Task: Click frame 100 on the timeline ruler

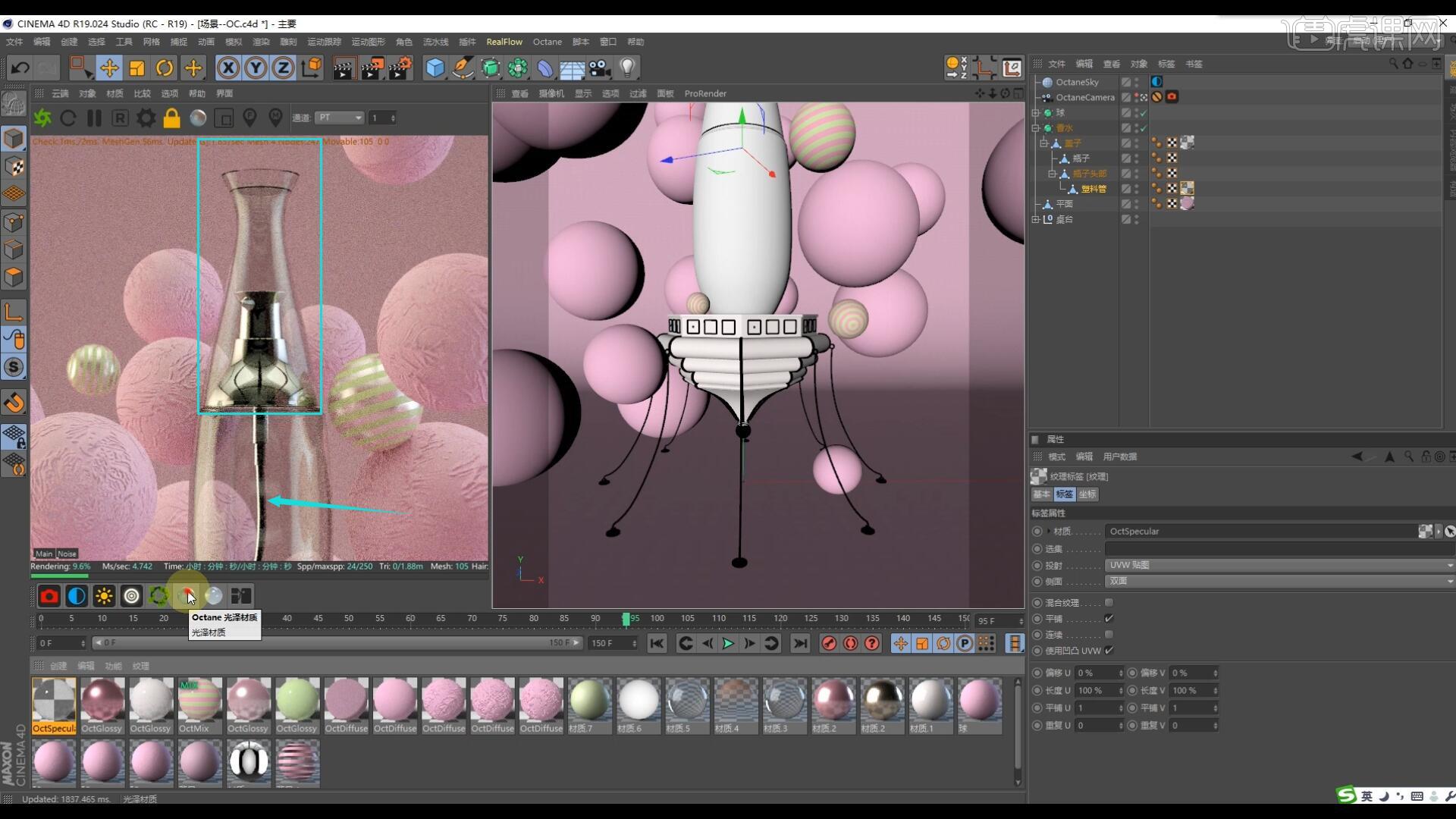Action: pos(657,619)
